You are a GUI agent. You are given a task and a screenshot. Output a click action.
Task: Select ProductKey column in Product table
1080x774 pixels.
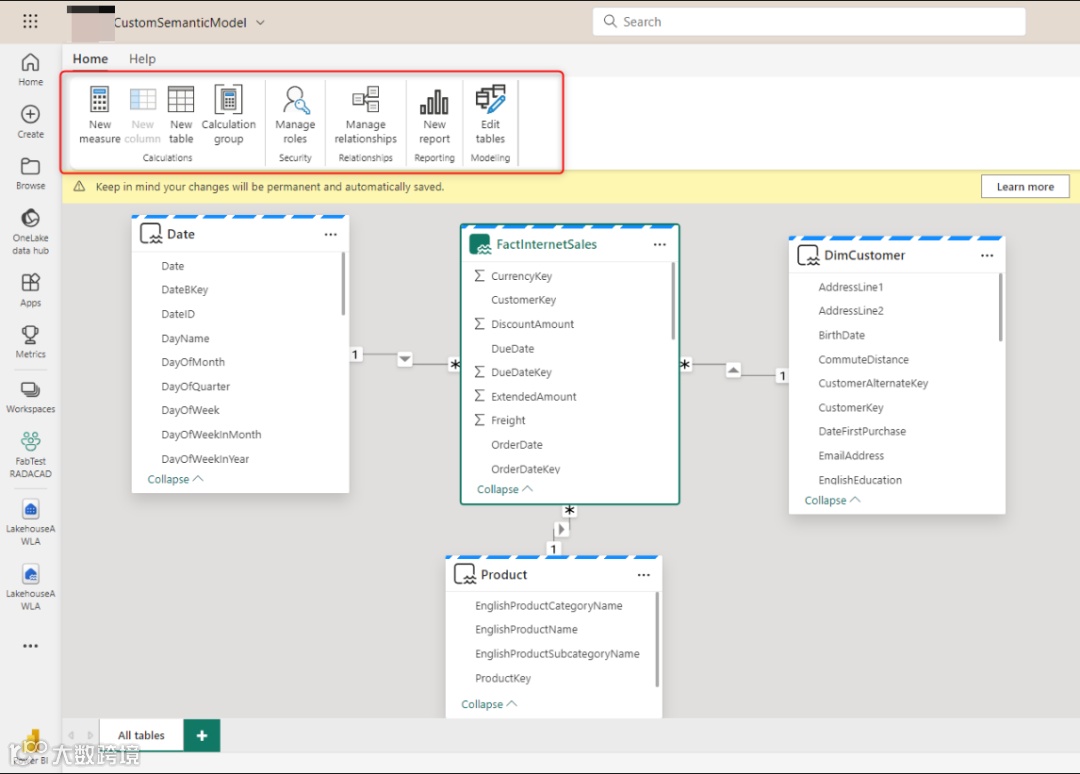point(503,678)
